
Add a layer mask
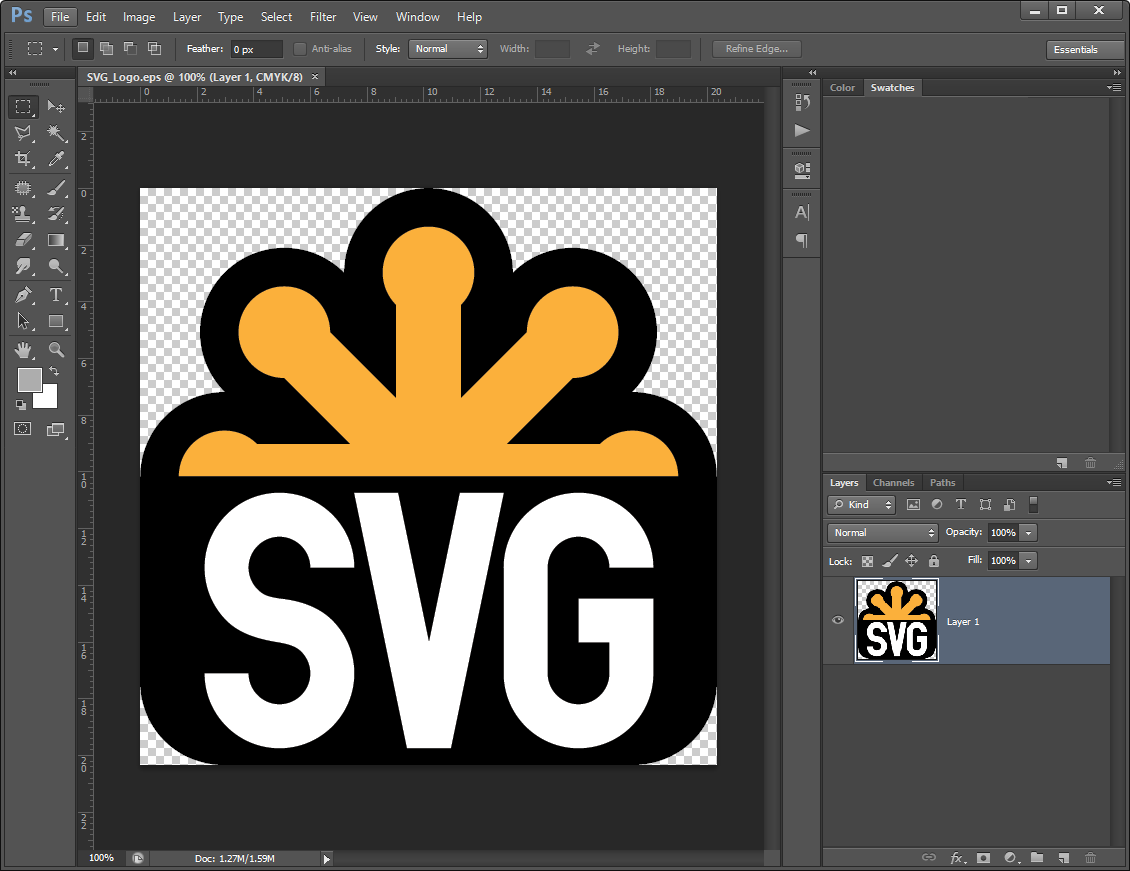click(983, 857)
